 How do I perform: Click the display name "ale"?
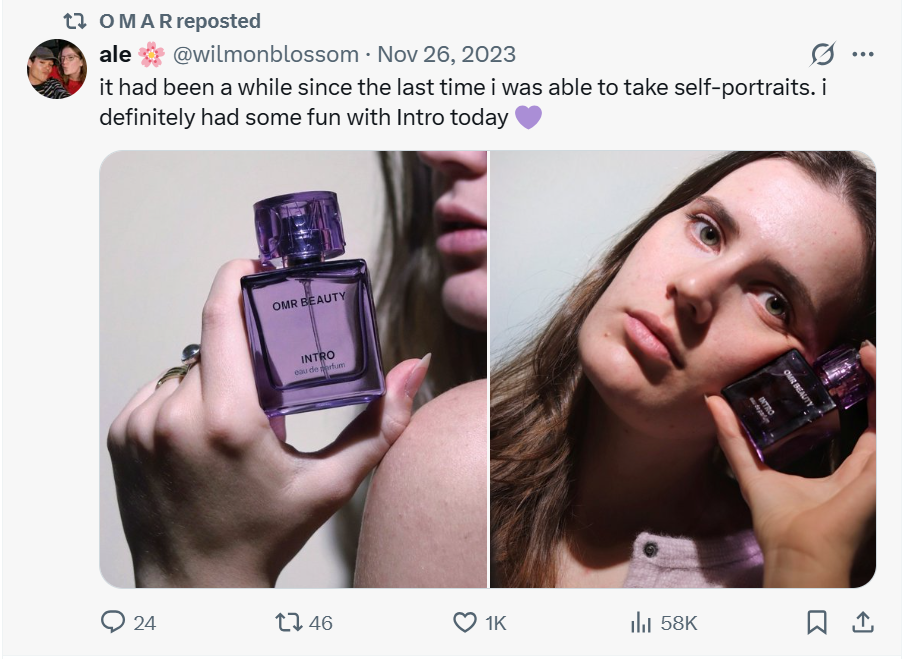115,54
